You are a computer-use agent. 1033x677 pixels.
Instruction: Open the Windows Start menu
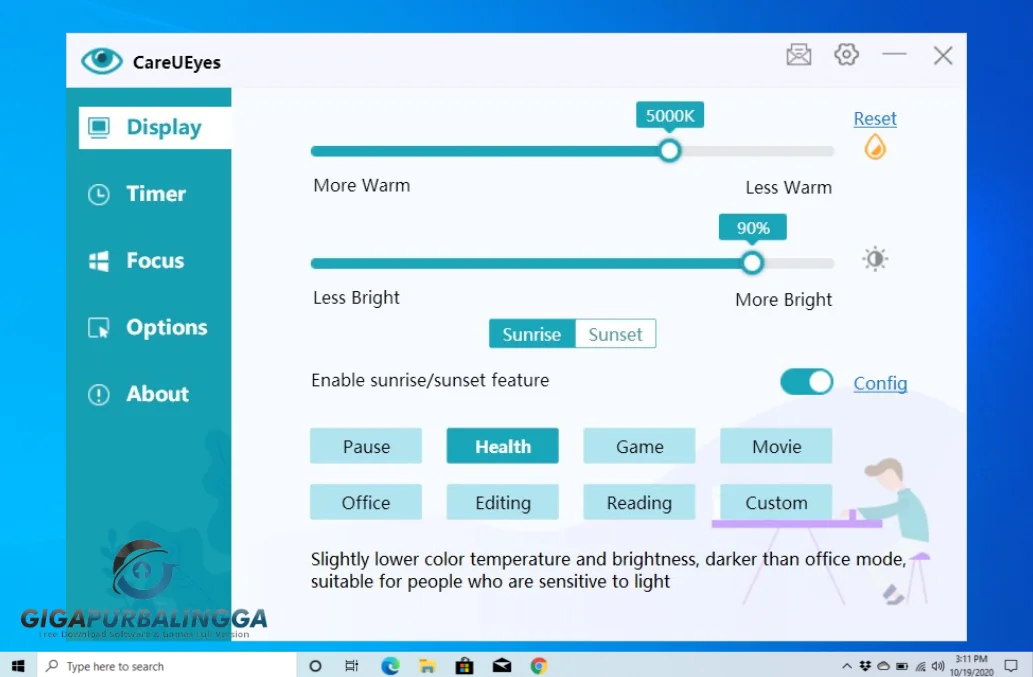tap(18, 666)
